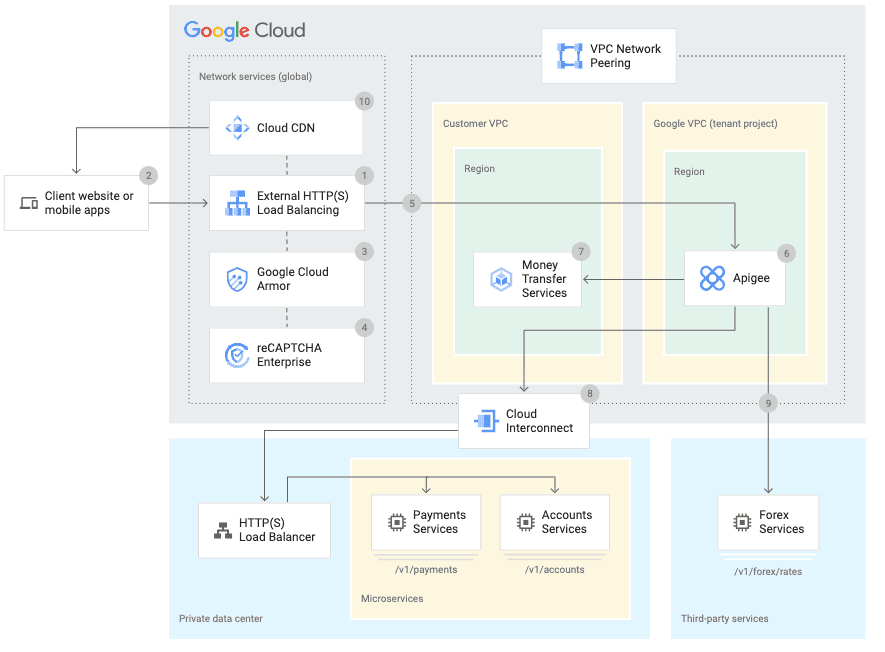Select step number 5 circle marker

click(x=411, y=203)
